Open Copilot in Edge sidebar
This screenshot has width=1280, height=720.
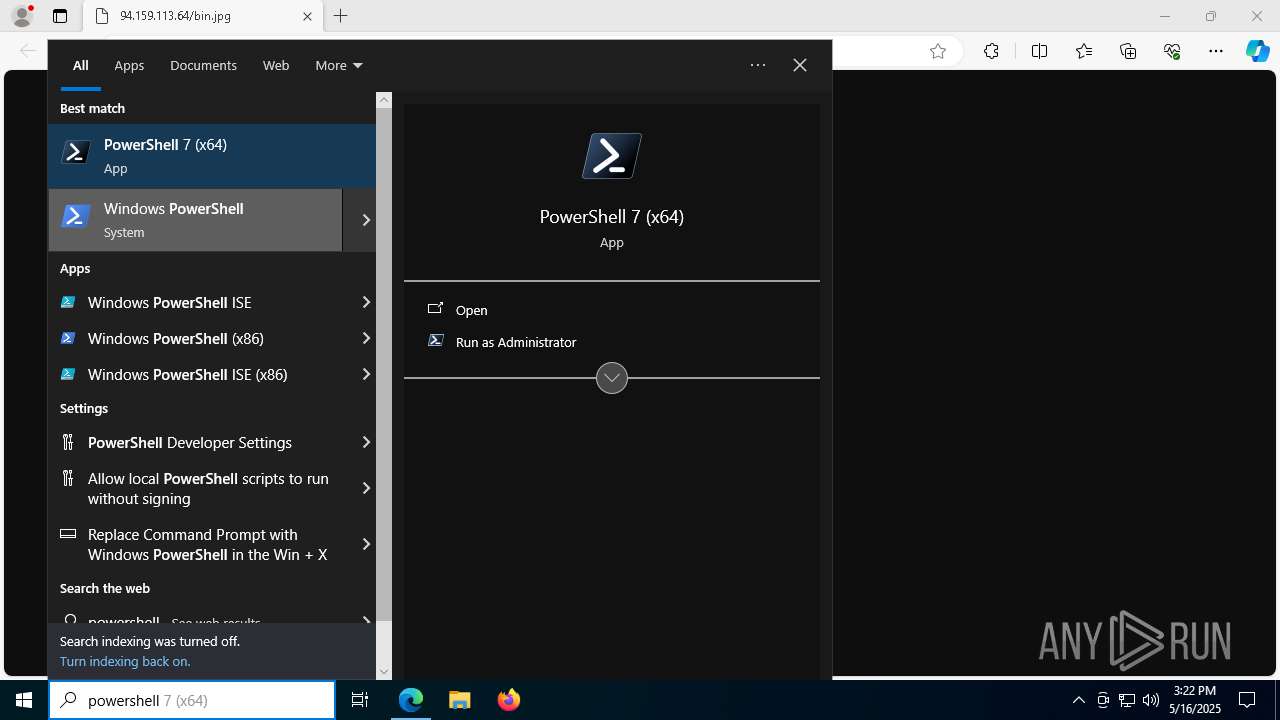coord(1258,52)
